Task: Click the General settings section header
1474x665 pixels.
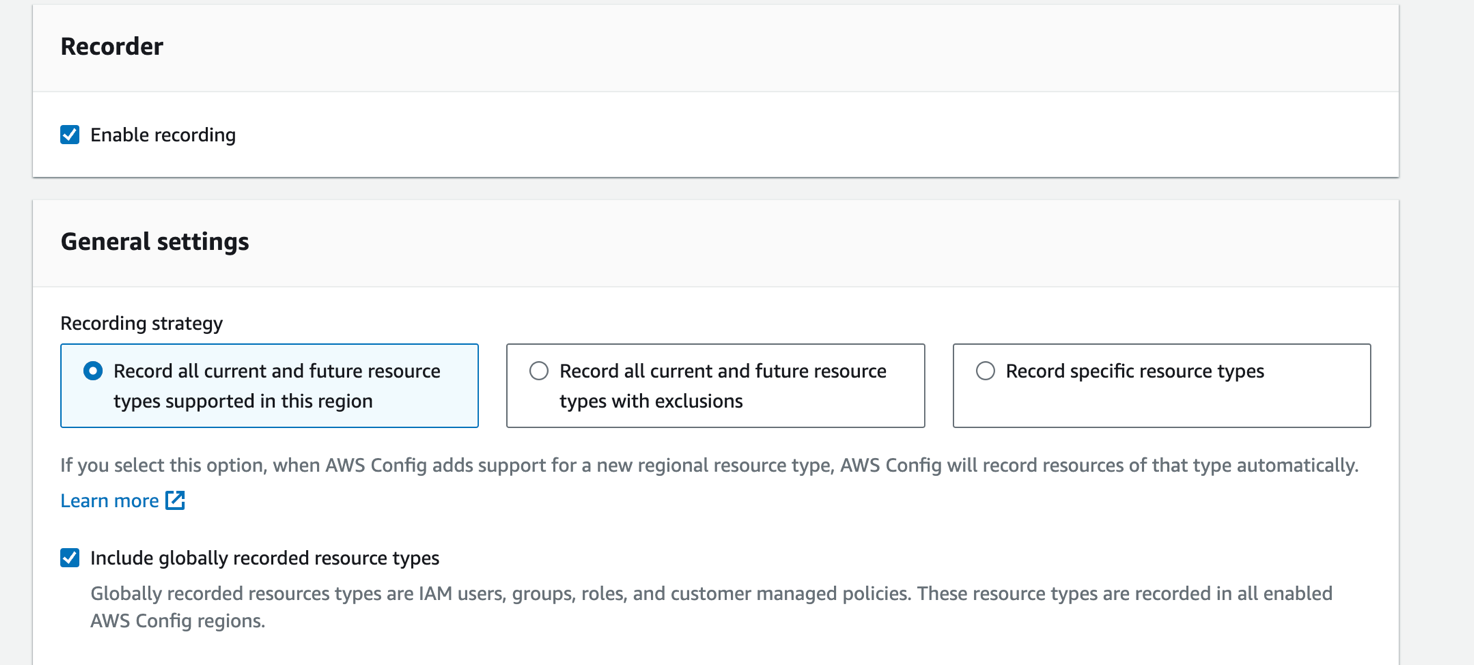Action: coord(154,242)
